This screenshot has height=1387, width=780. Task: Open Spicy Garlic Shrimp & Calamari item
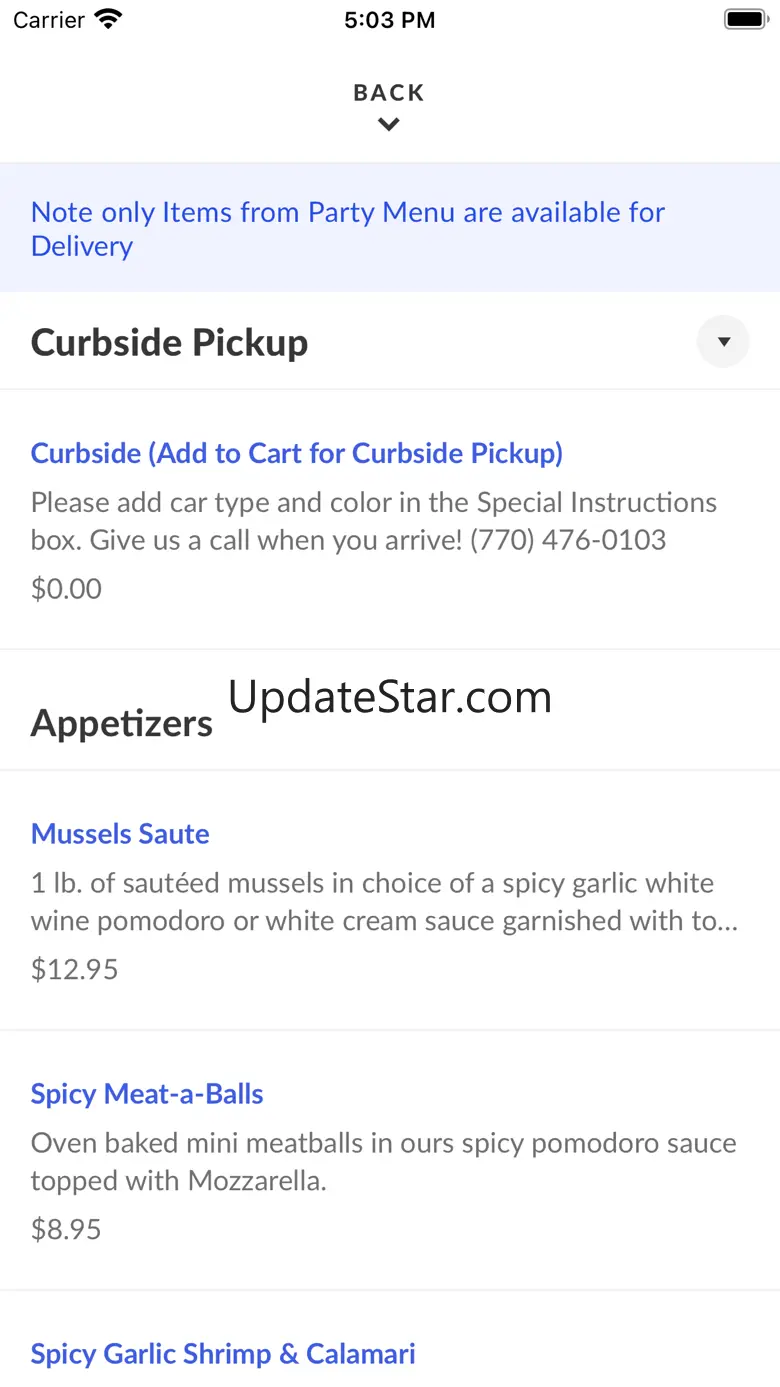click(x=223, y=1354)
